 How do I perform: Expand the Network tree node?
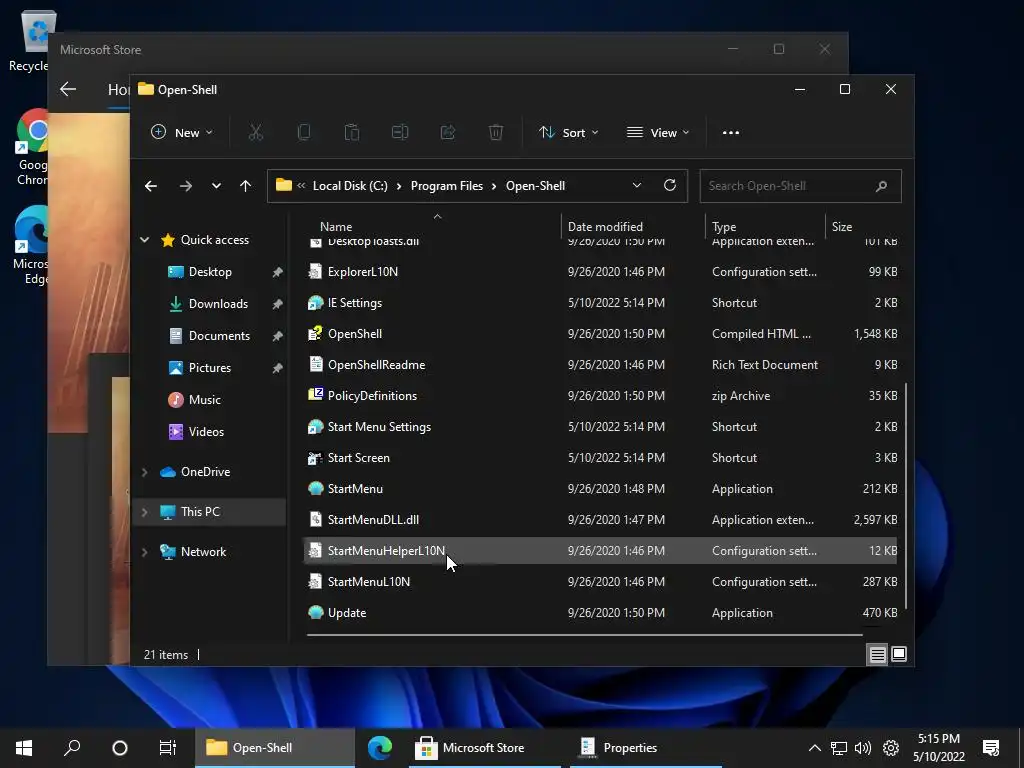[144, 552]
